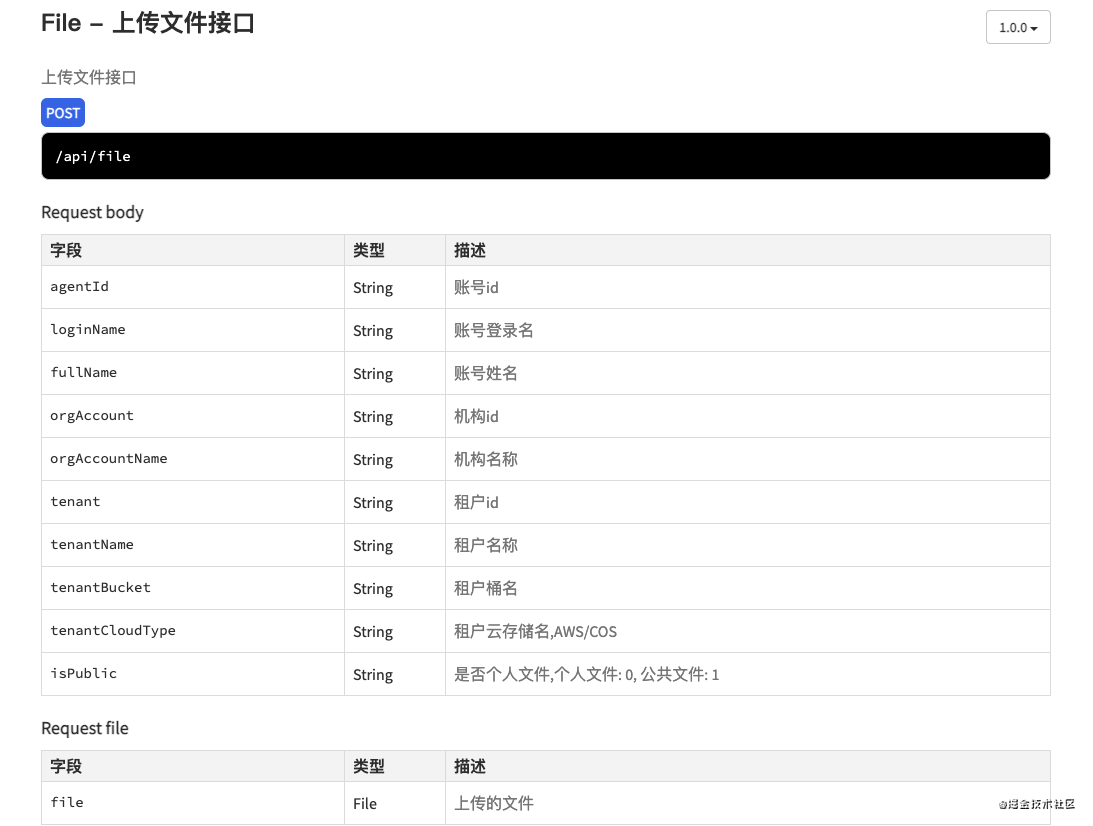Click the Request file section heading
The image size is (1093, 826).
85,728
